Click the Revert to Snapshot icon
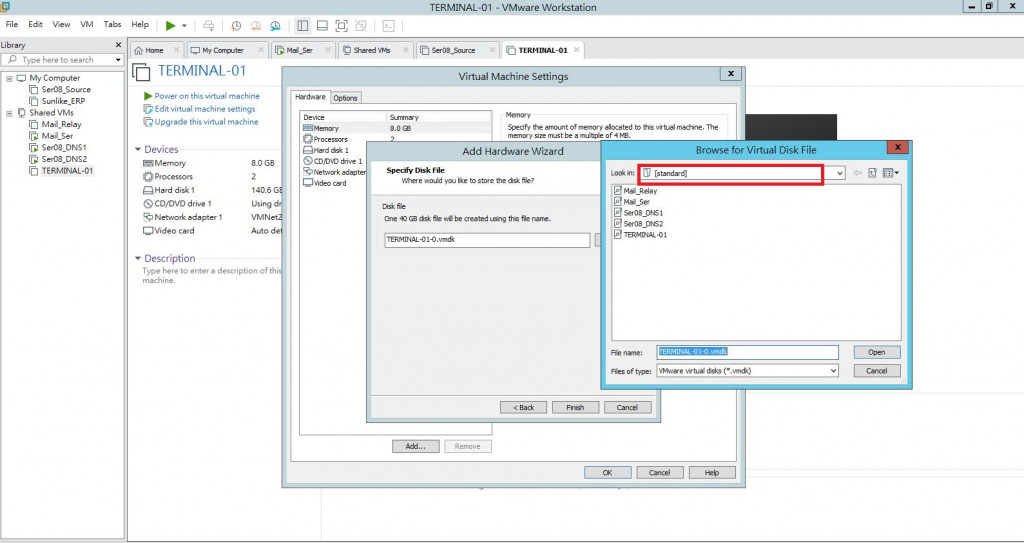Viewport: 1024px width, 543px height. point(255,25)
